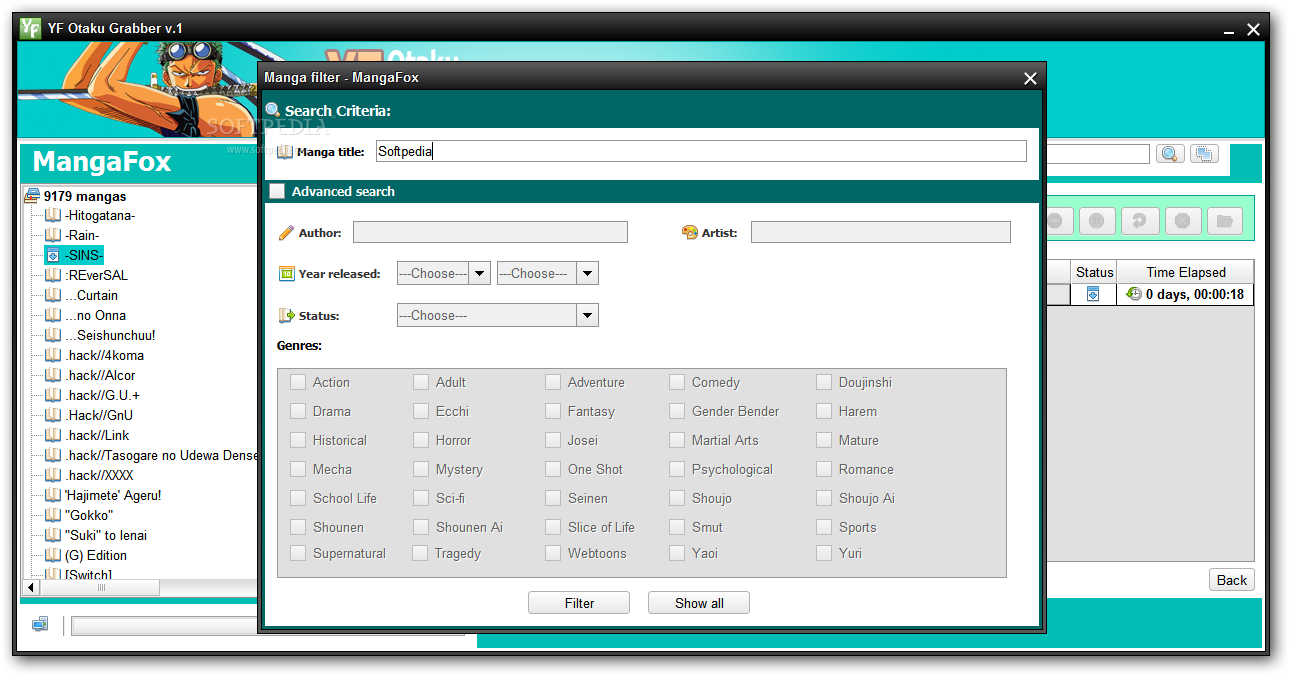Click the open book icon beside Manga title

click(285, 152)
